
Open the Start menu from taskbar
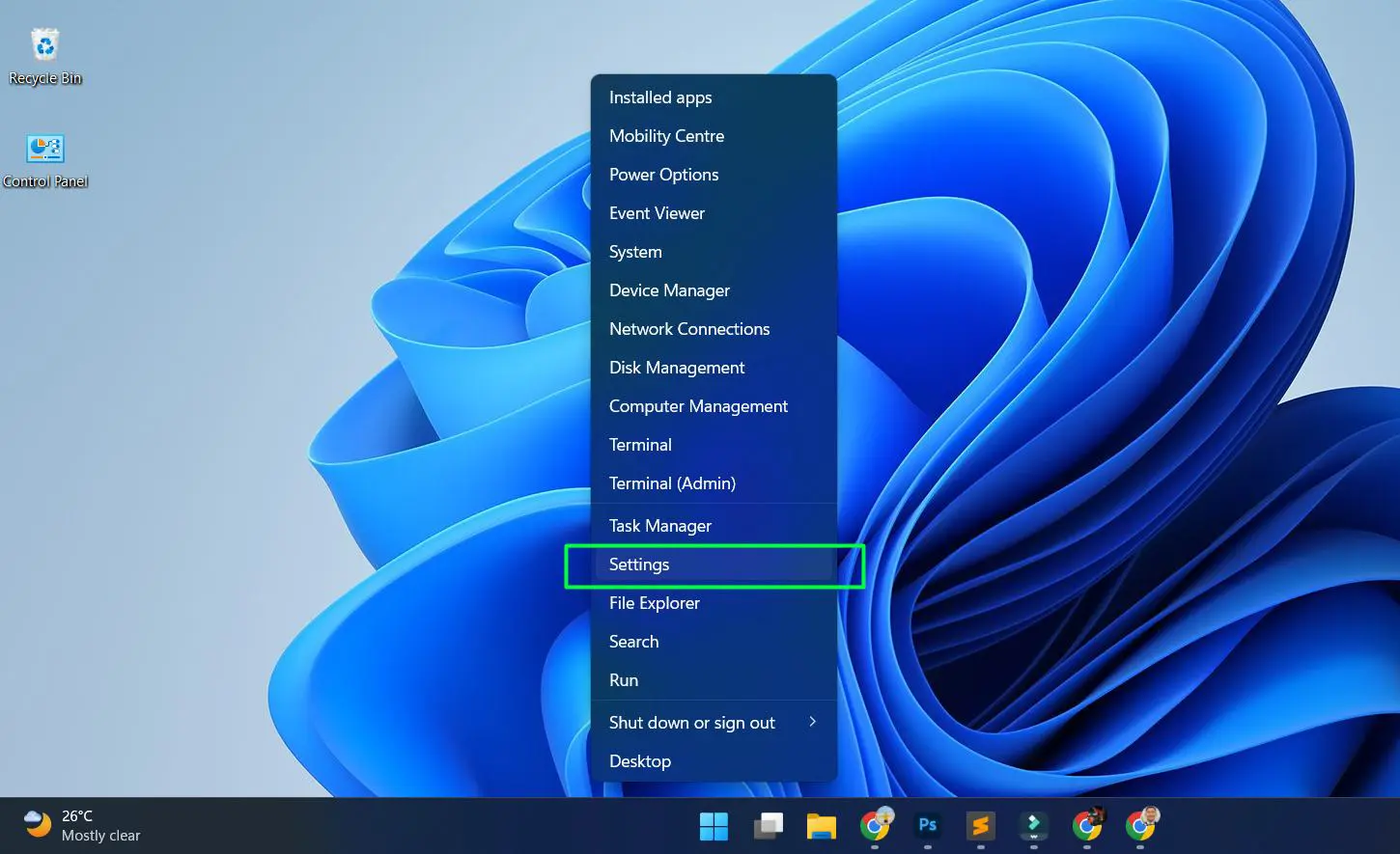coord(714,826)
